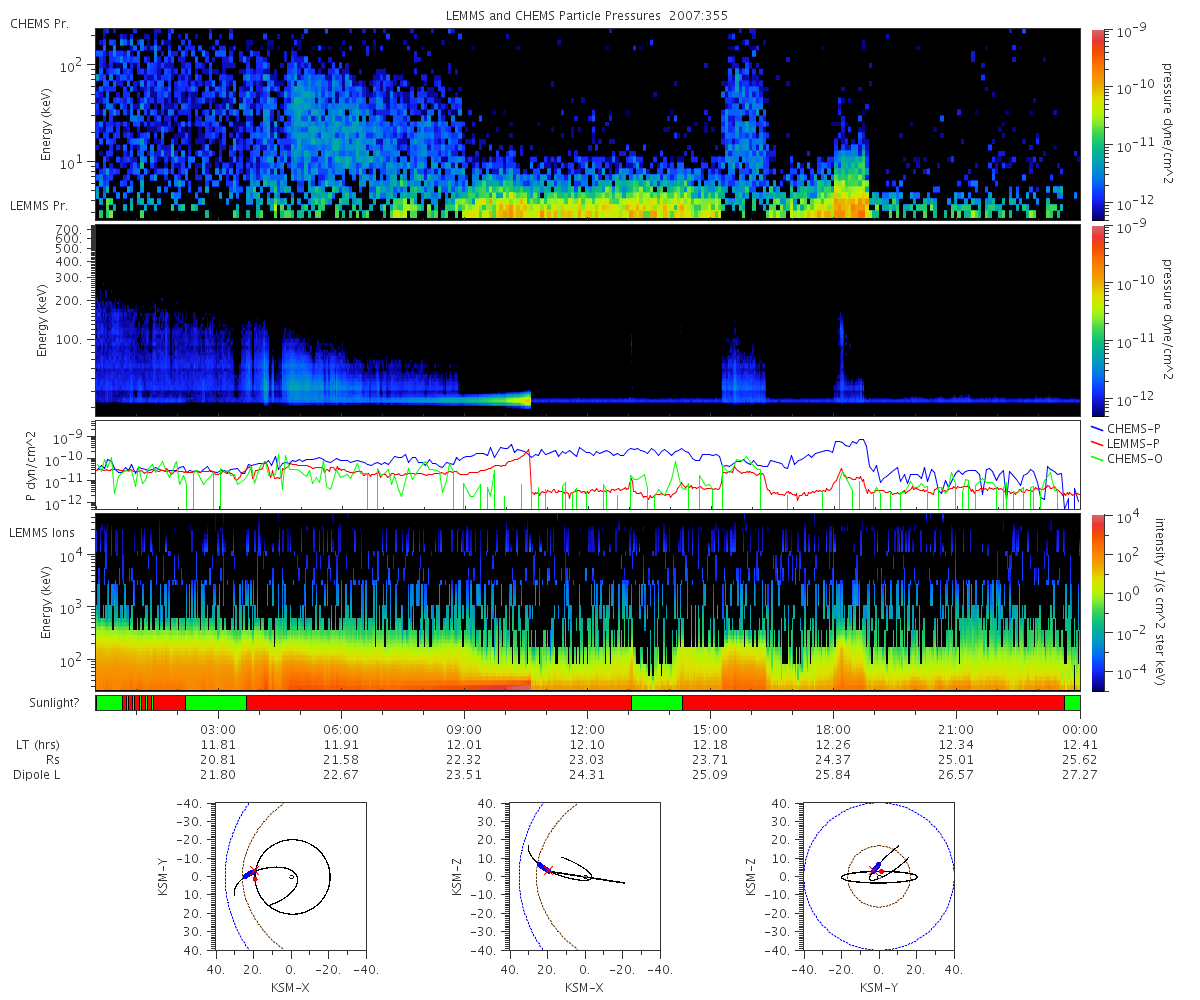Select the 'CHEMS Pr.' panel label
1200x1000 pixels.
[39, 23]
